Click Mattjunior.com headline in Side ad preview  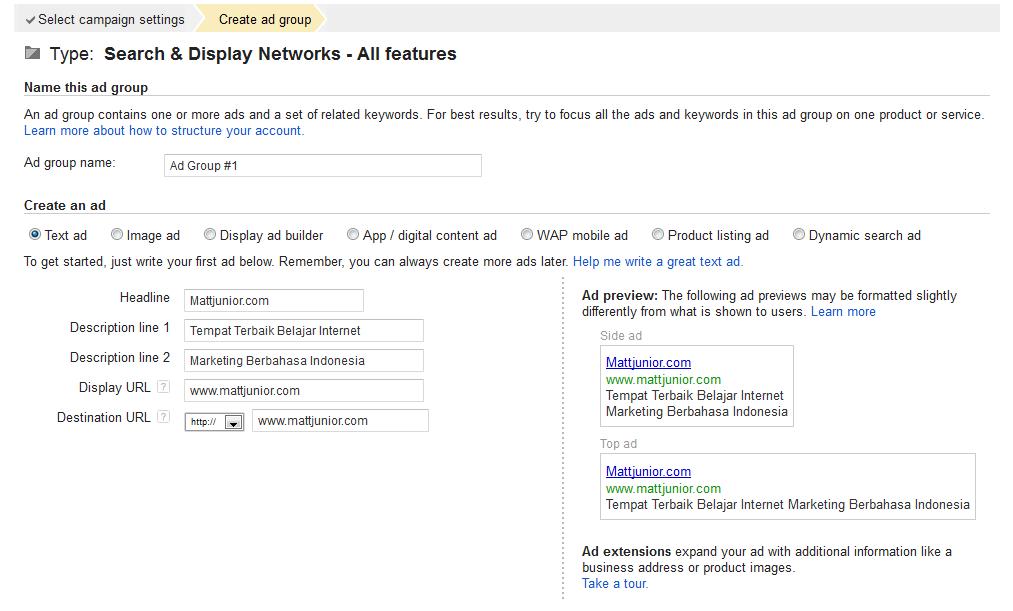(649, 362)
